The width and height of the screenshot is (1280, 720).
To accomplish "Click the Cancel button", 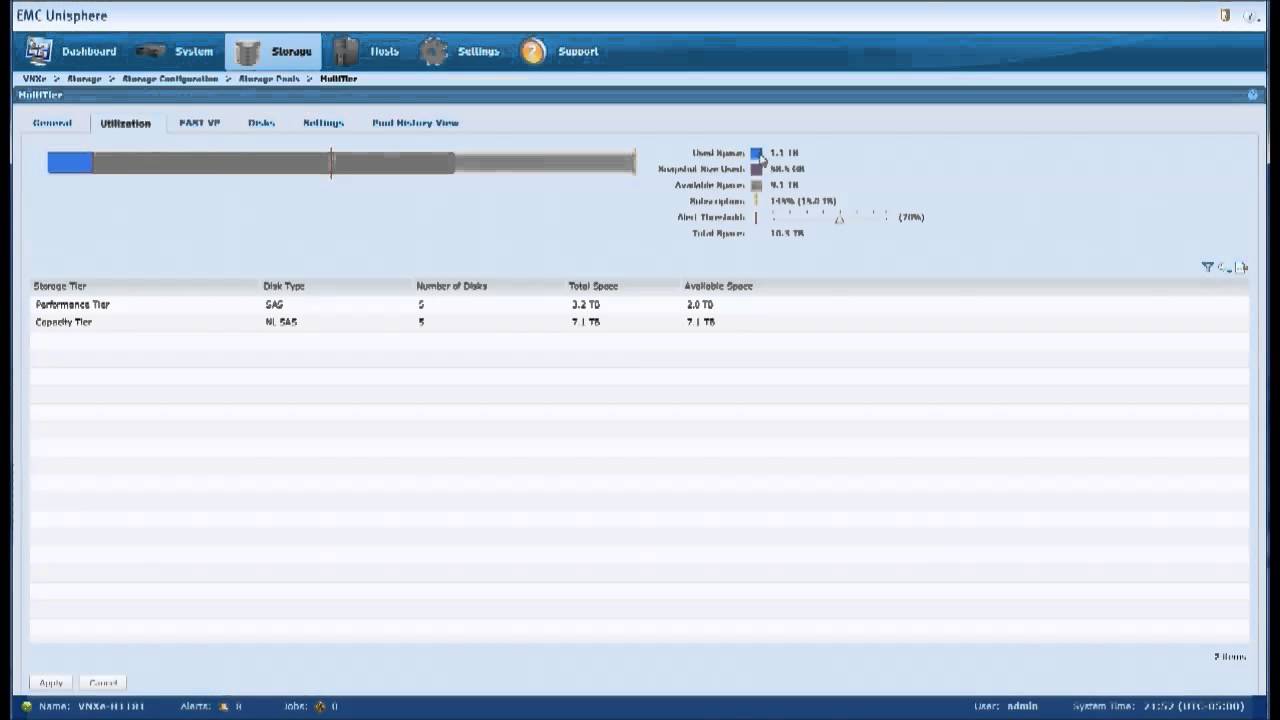I will click(103, 683).
